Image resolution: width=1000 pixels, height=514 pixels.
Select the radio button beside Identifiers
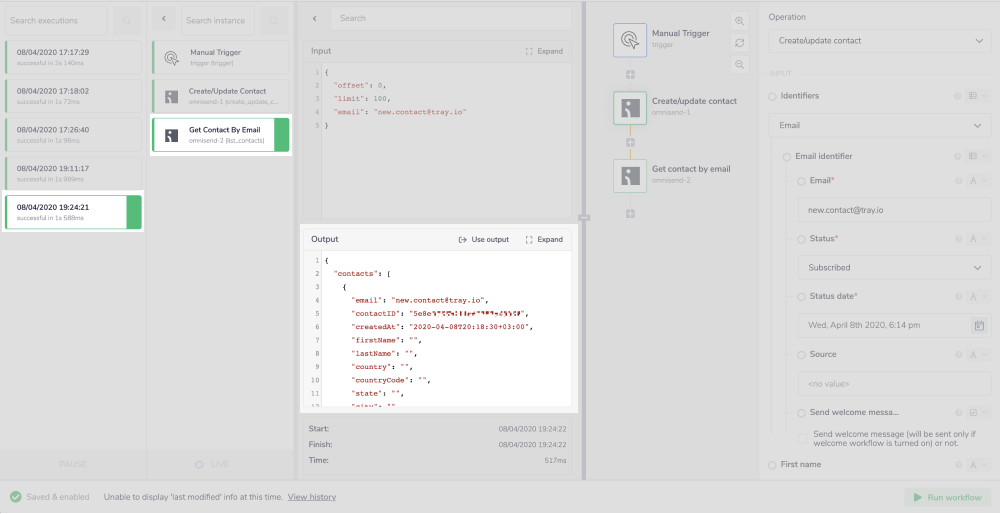pos(773,96)
